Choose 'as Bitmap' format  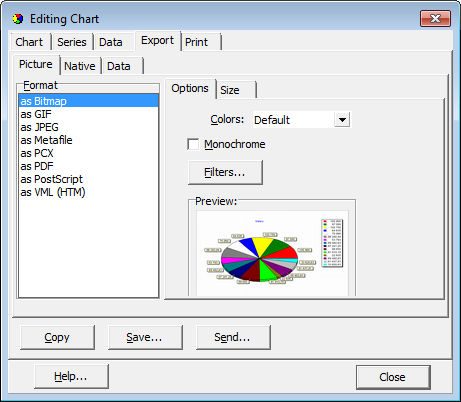coord(88,101)
